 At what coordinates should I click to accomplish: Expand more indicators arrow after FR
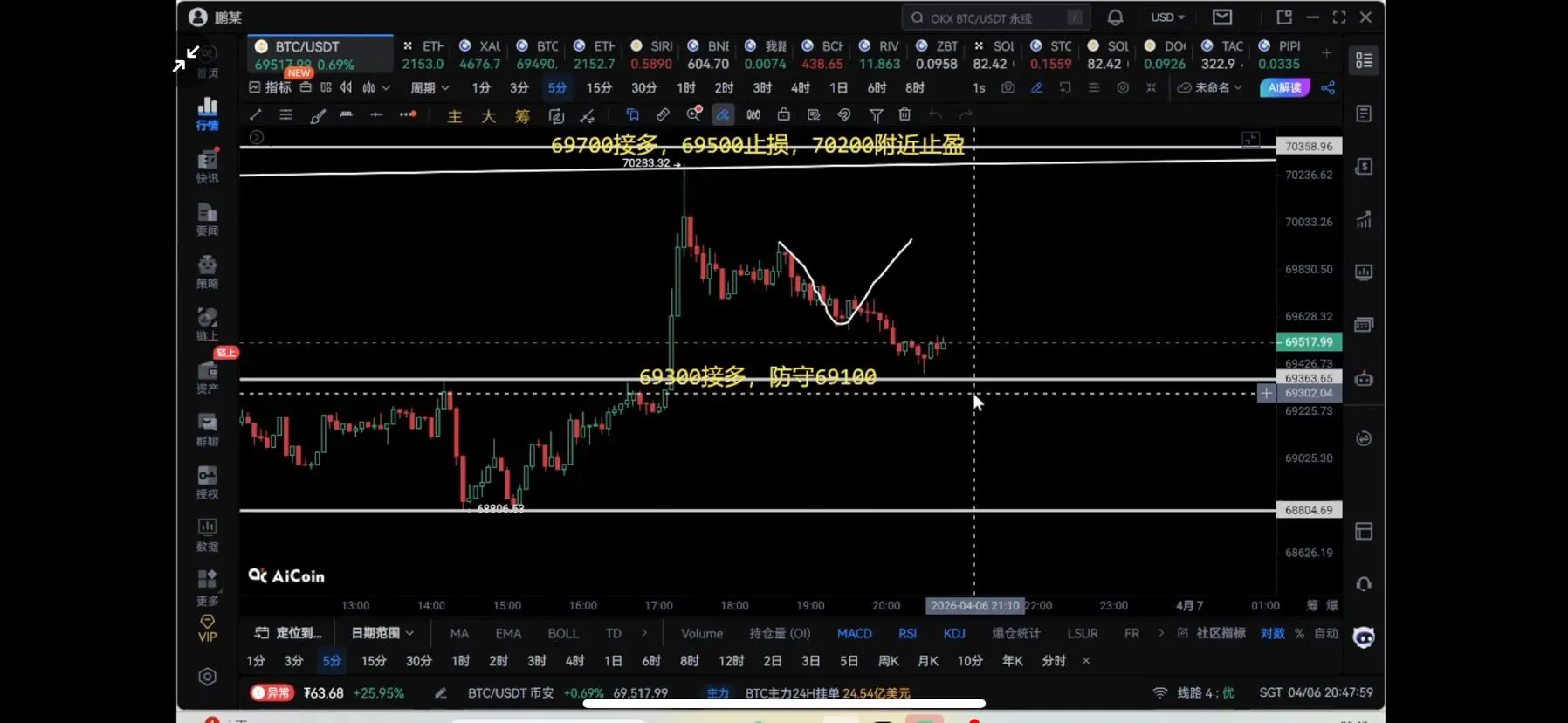(1161, 633)
